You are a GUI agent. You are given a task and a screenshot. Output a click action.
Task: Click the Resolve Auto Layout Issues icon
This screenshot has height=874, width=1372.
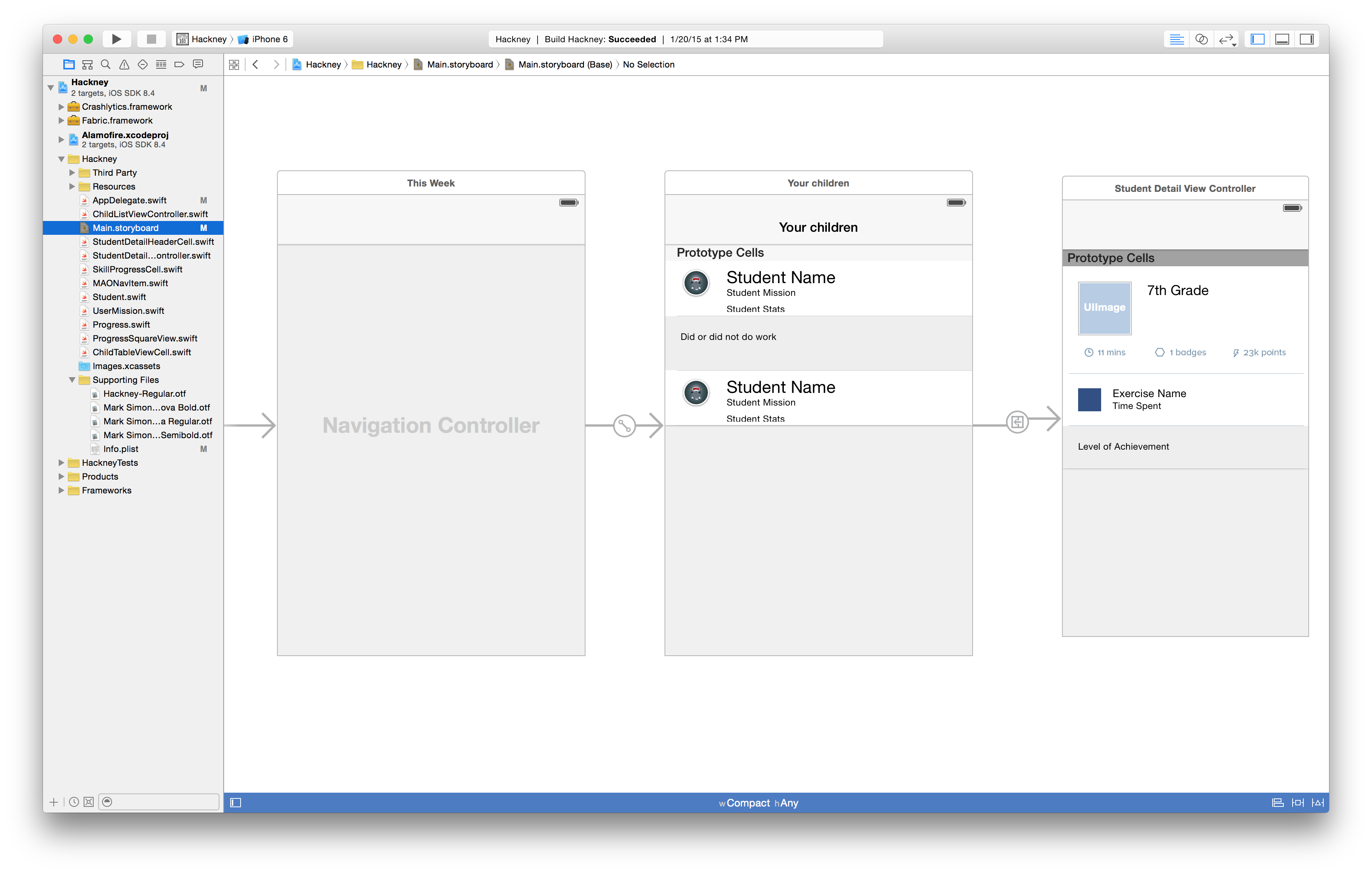(1317, 803)
